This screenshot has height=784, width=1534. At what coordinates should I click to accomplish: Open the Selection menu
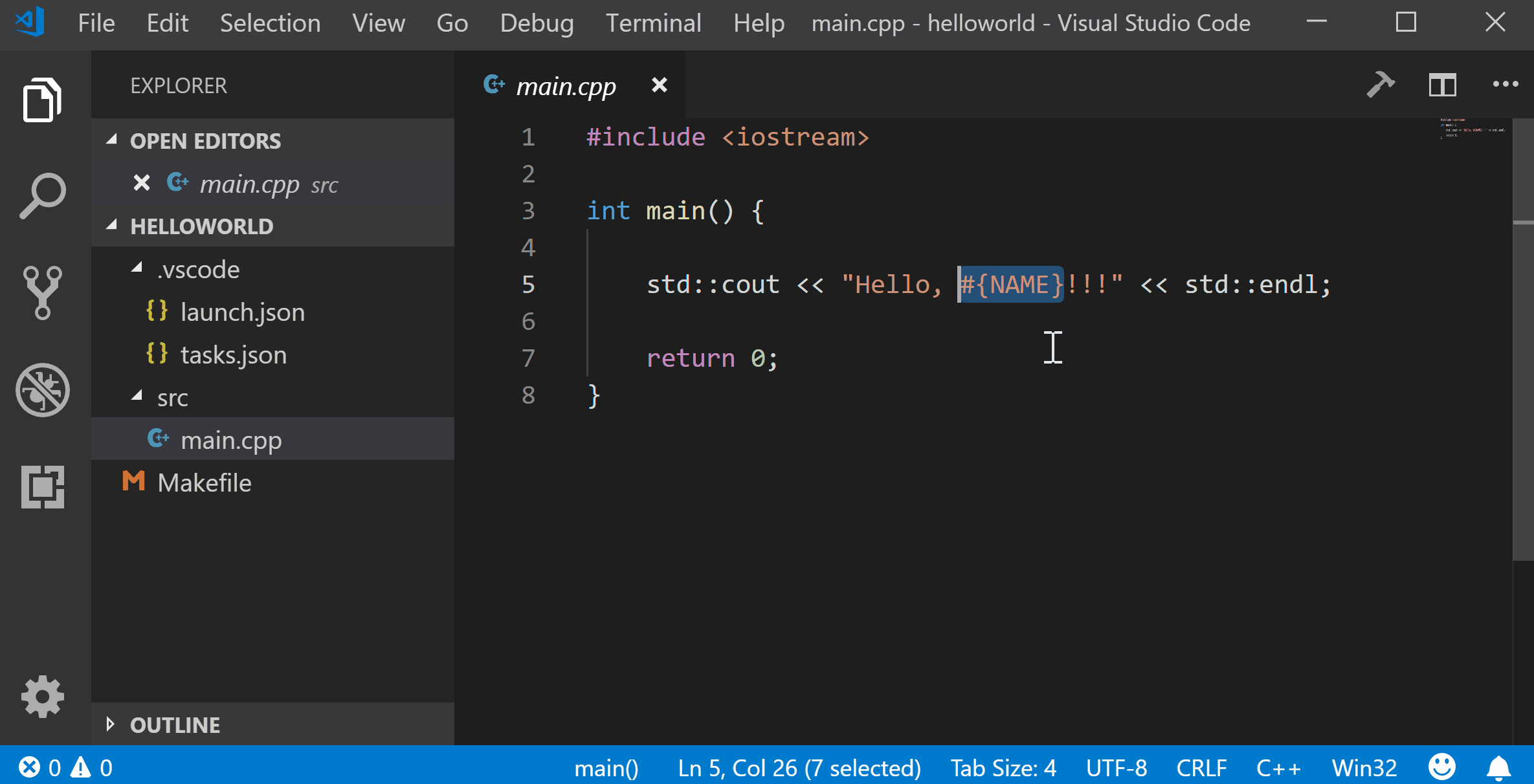point(270,23)
